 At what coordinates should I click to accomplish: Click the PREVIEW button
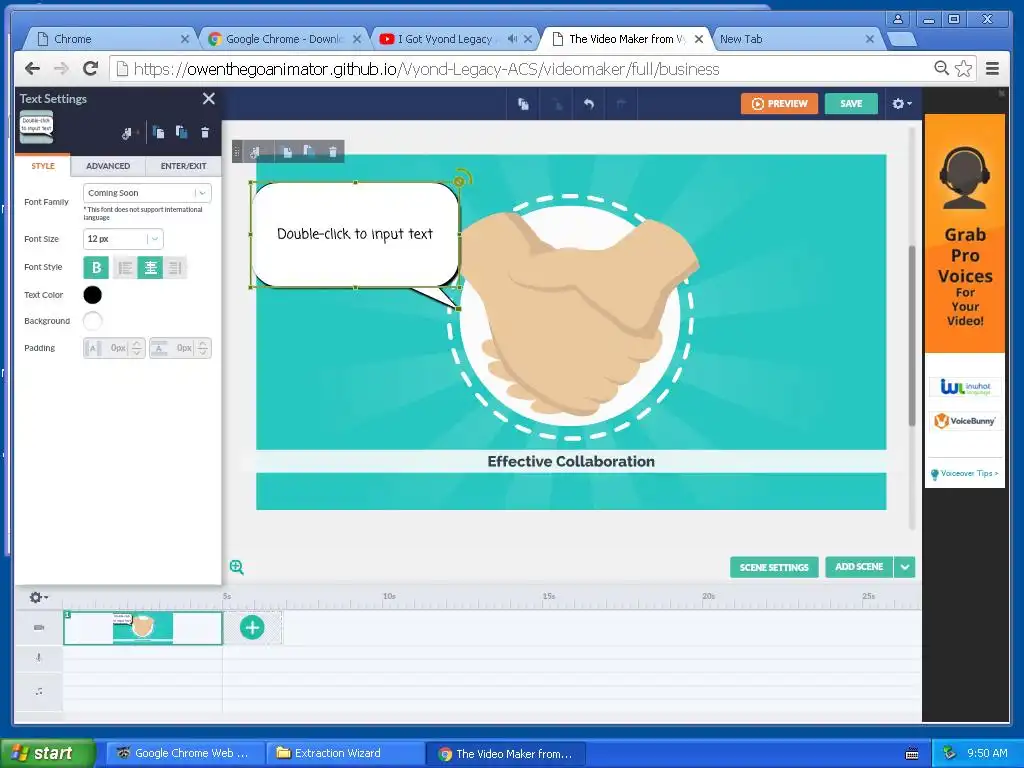tap(779, 104)
